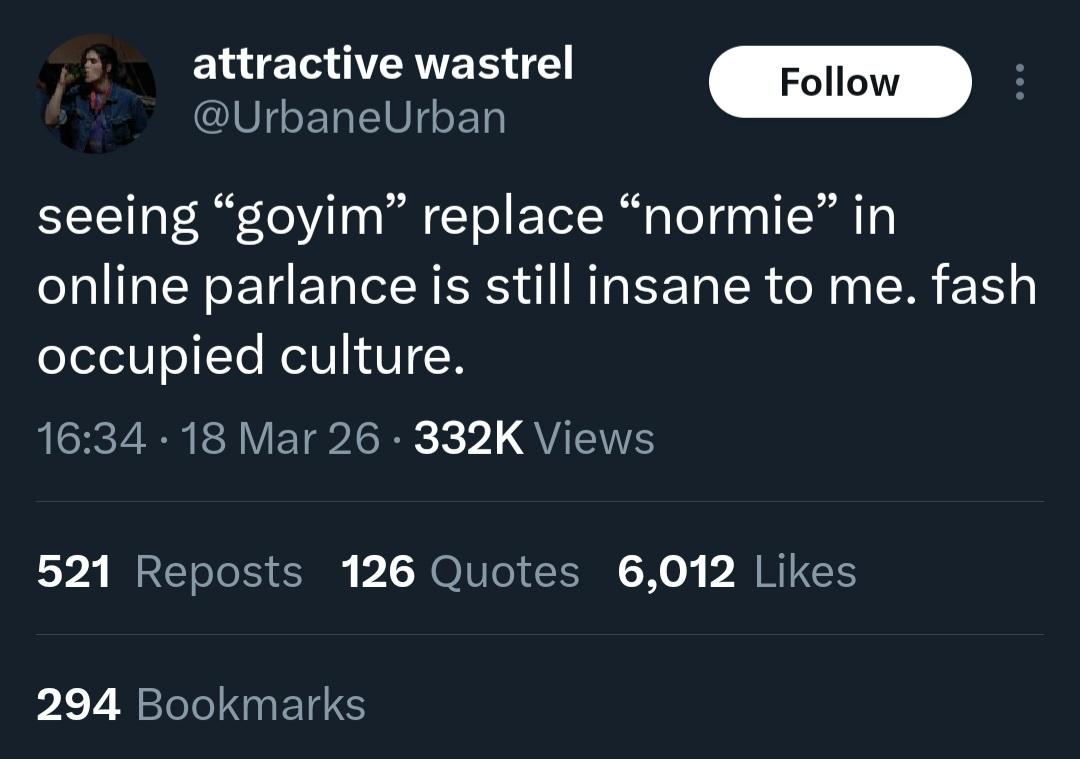Click the @UrbaneUrban handle
Screen dimensions: 1080x759
point(349,118)
